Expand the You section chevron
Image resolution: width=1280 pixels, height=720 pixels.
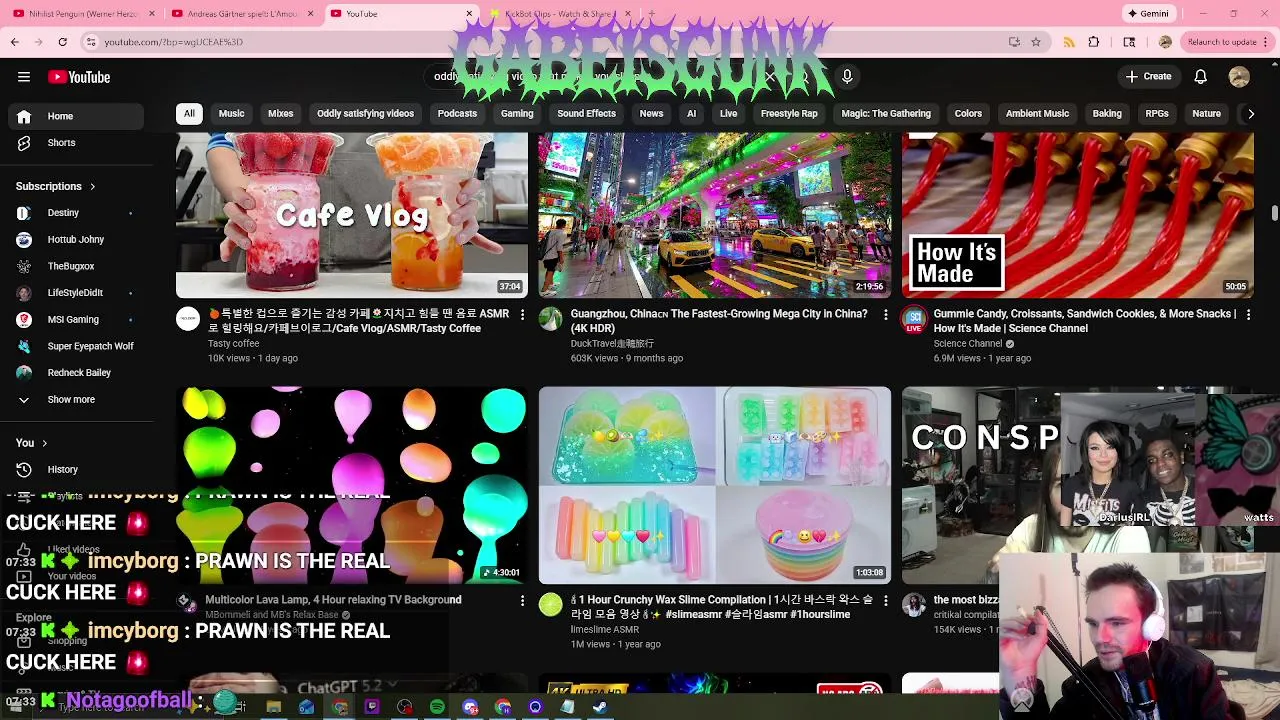pos(44,443)
